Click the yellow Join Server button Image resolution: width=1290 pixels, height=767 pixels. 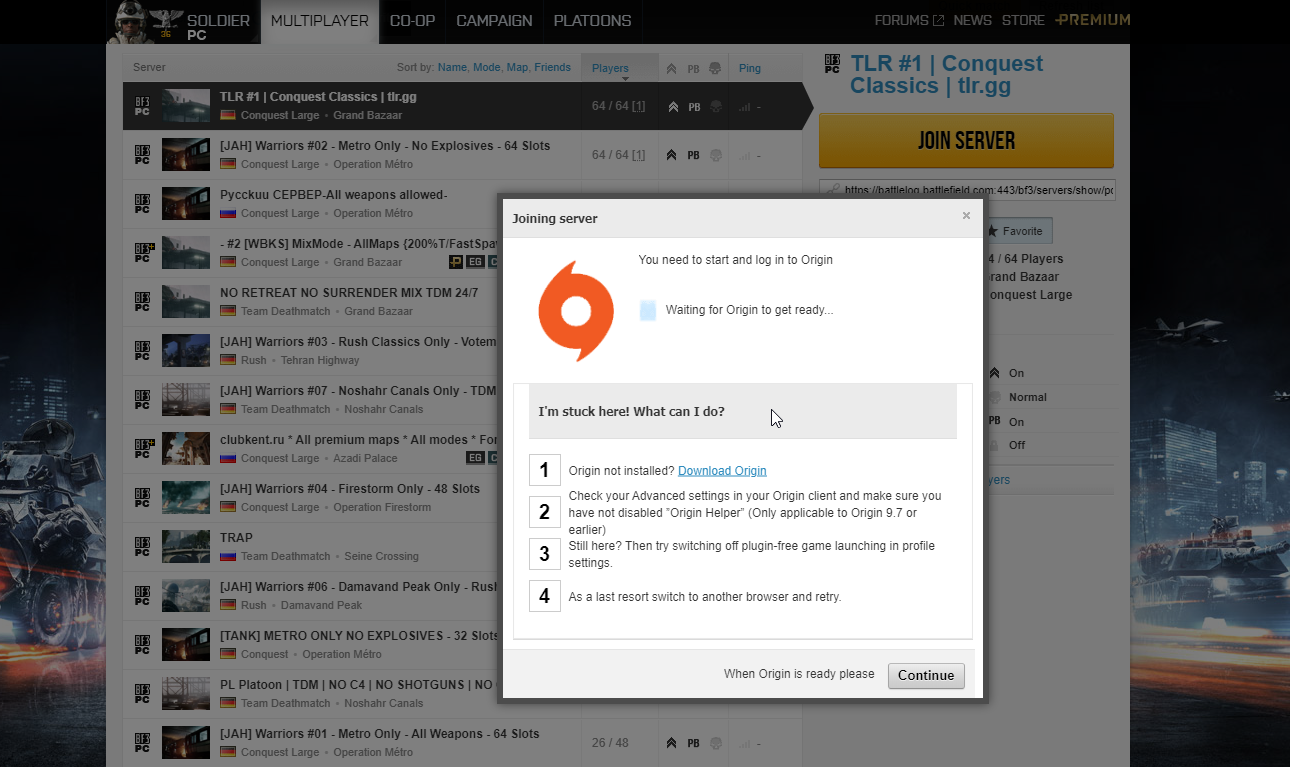tap(966, 141)
